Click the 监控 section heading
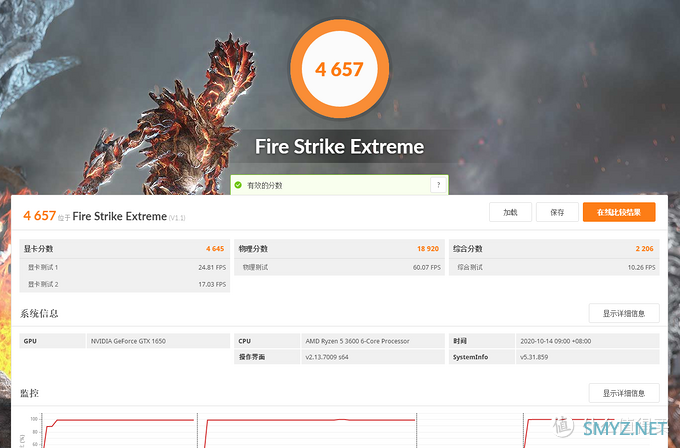The width and height of the screenshot is (680, 448). tap(29, 393)
